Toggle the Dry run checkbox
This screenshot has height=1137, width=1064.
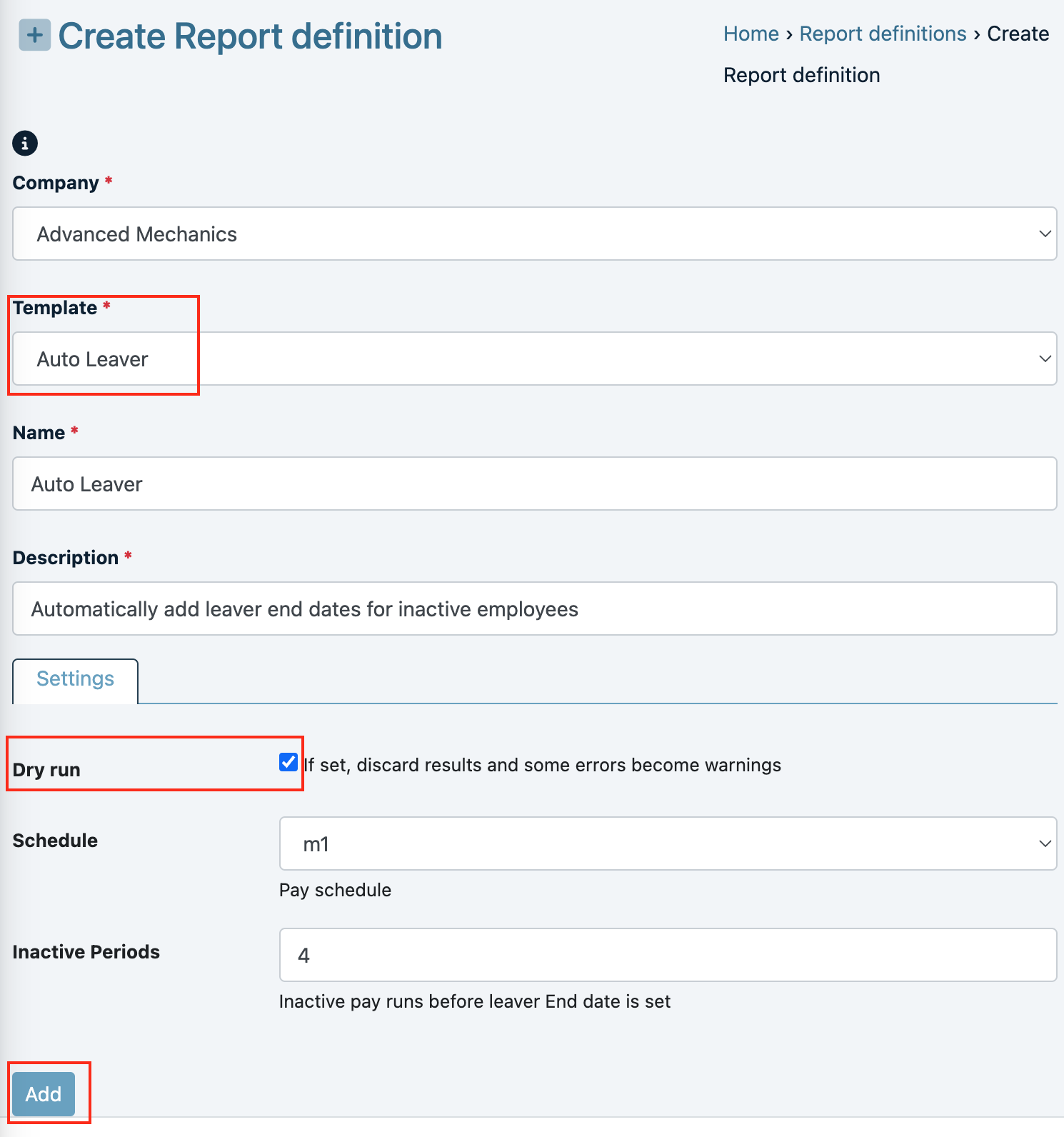coord(288,762)
